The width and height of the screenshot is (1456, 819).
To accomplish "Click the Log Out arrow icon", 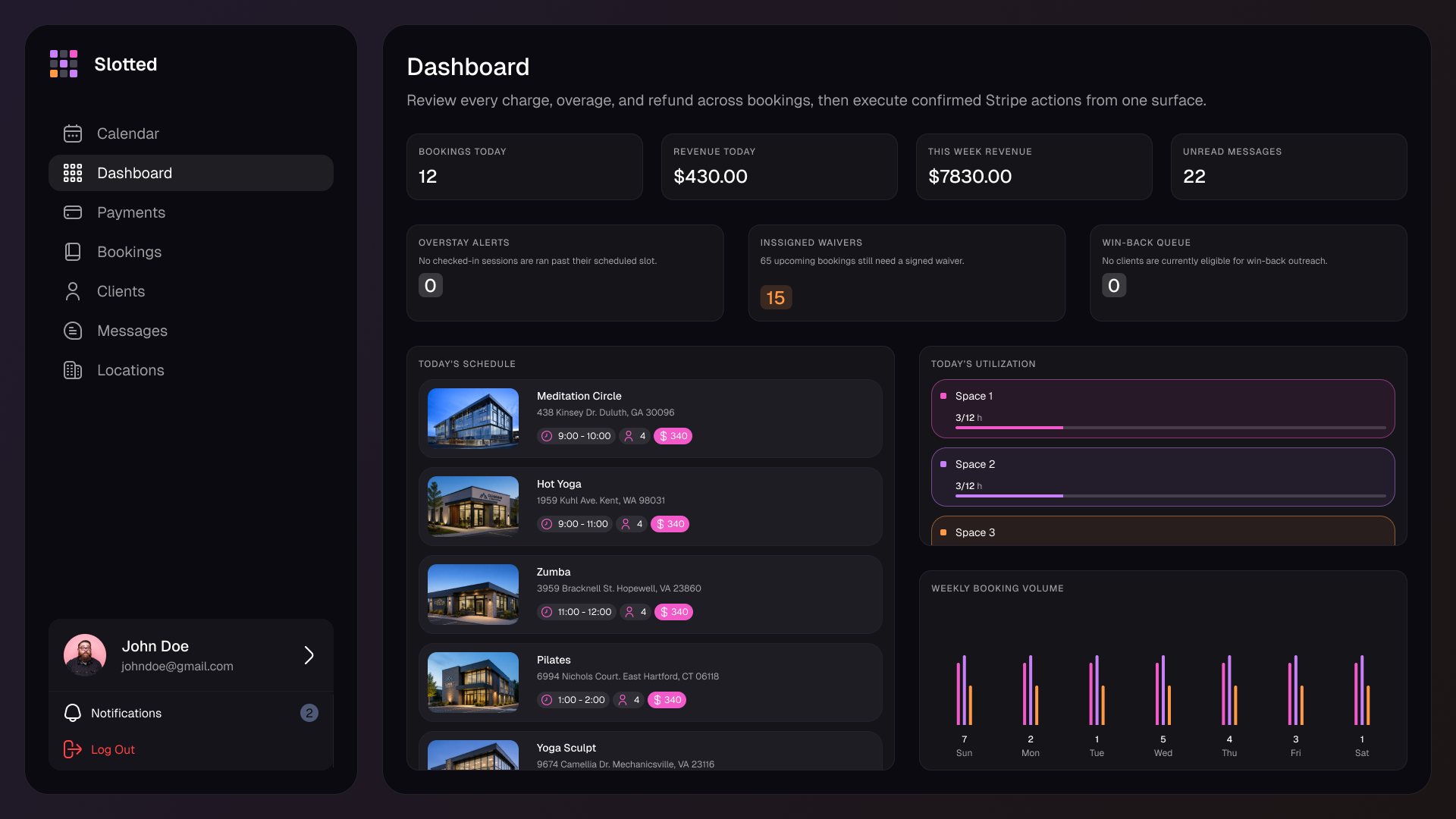I will pyautogui.click(x=73, y=749).
